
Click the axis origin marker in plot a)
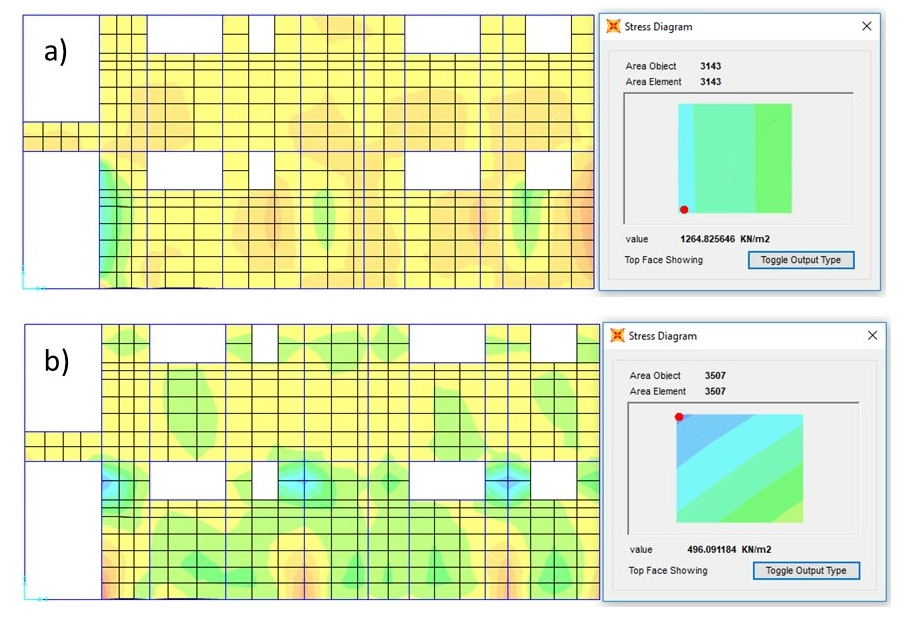[25, 284]
